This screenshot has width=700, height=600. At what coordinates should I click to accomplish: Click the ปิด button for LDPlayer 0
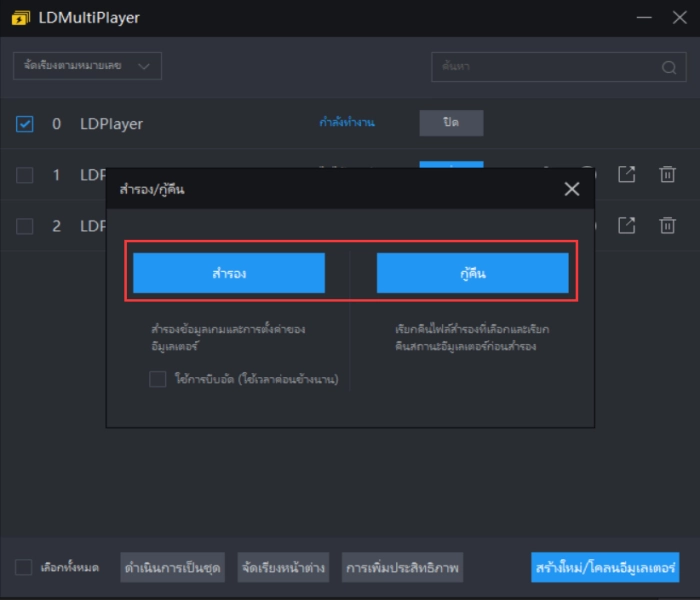point(451,123)
